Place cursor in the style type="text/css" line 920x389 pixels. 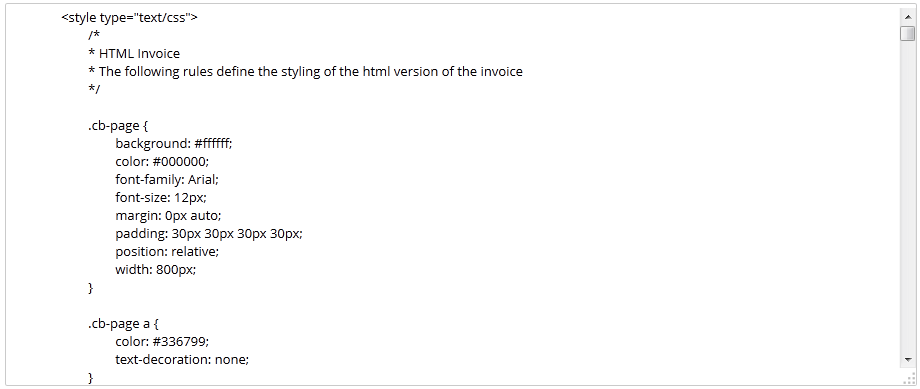point(130,18)
